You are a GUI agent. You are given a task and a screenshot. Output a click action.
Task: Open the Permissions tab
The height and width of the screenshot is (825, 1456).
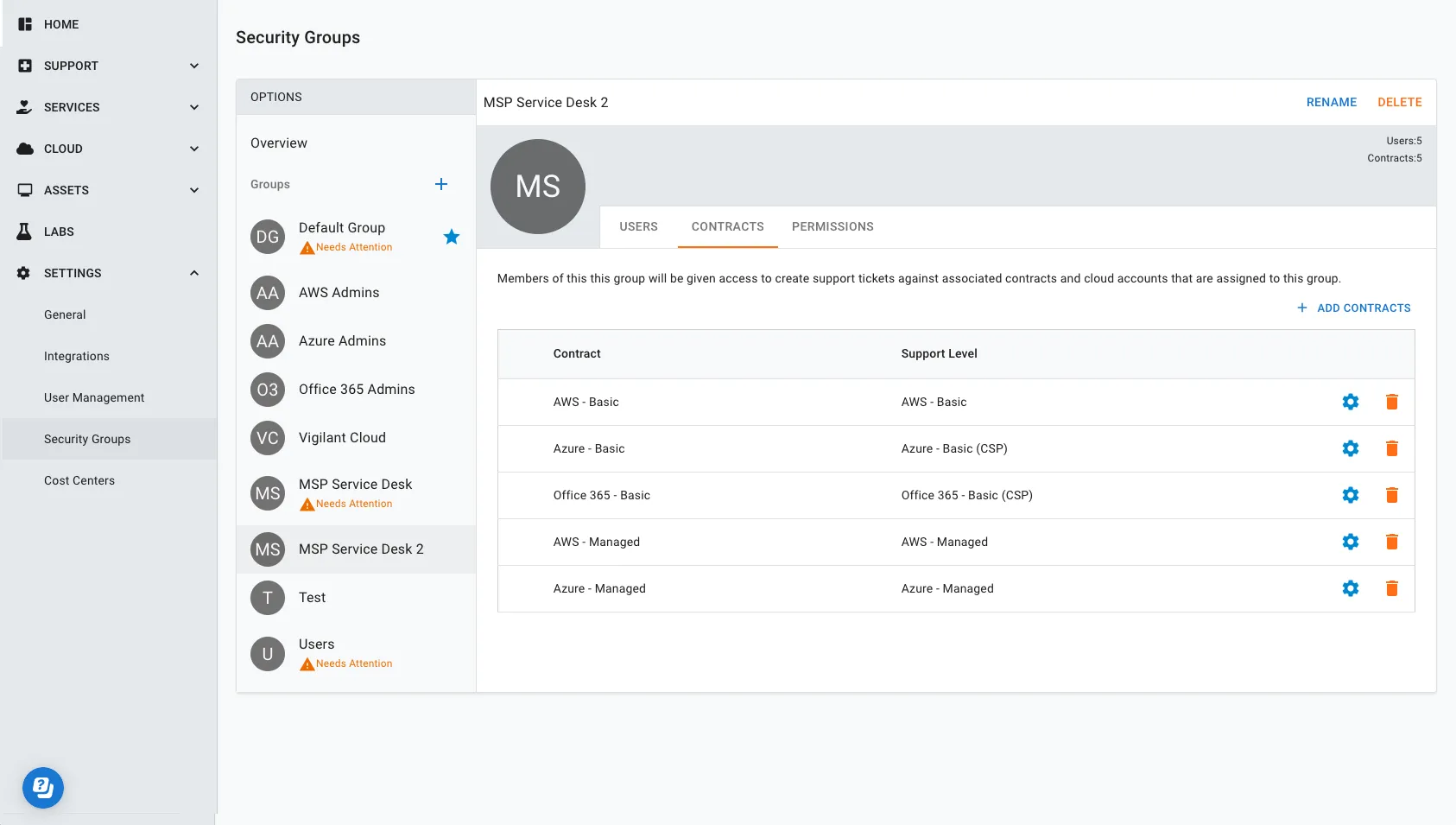click(832, 226)
